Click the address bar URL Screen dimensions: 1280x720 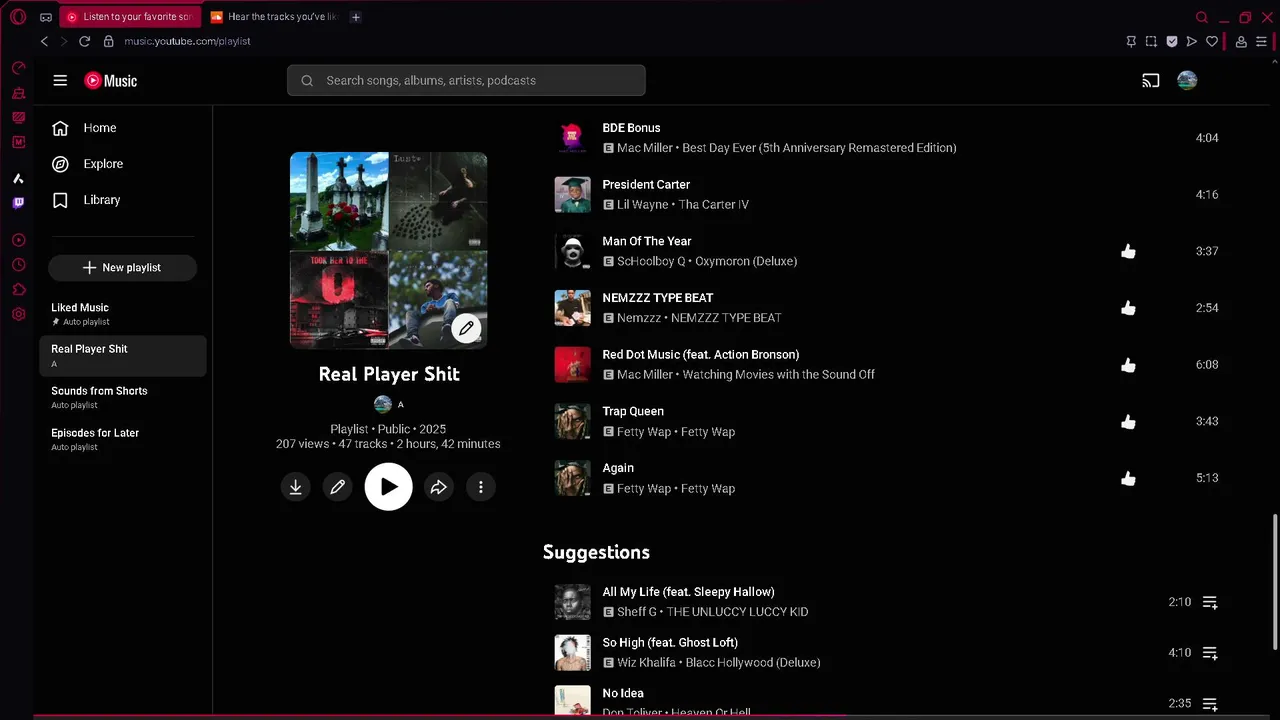pos(187,41)
